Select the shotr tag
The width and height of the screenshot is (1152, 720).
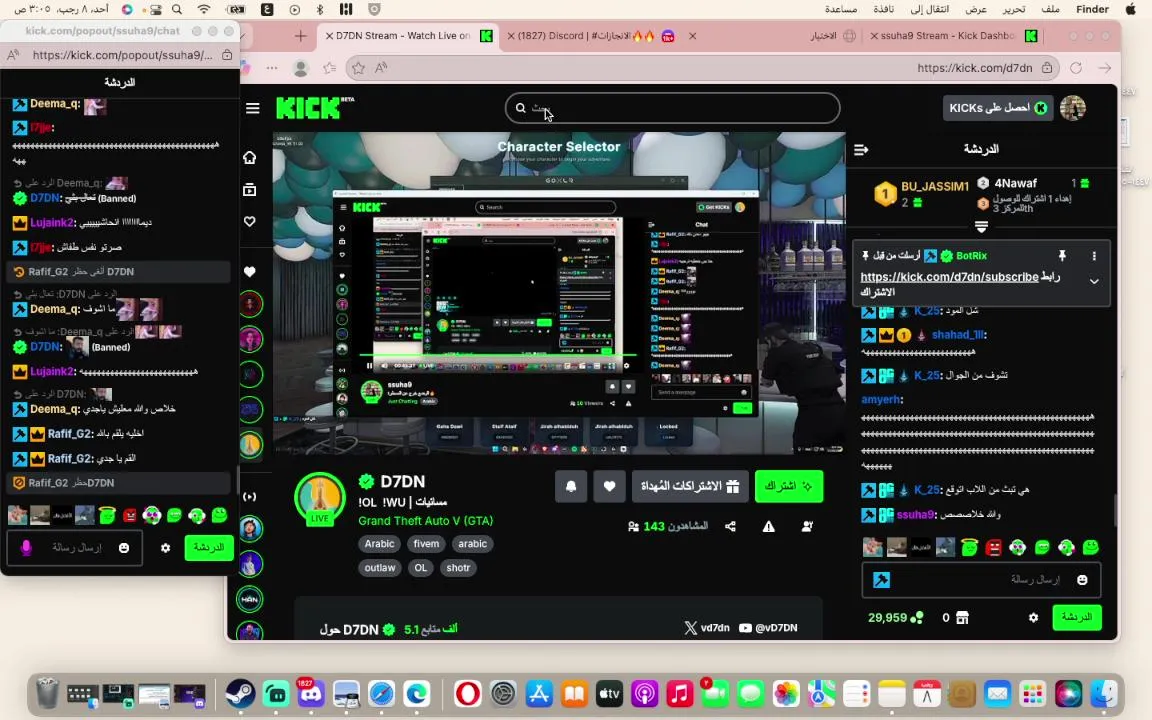click(x=458, y=568)
